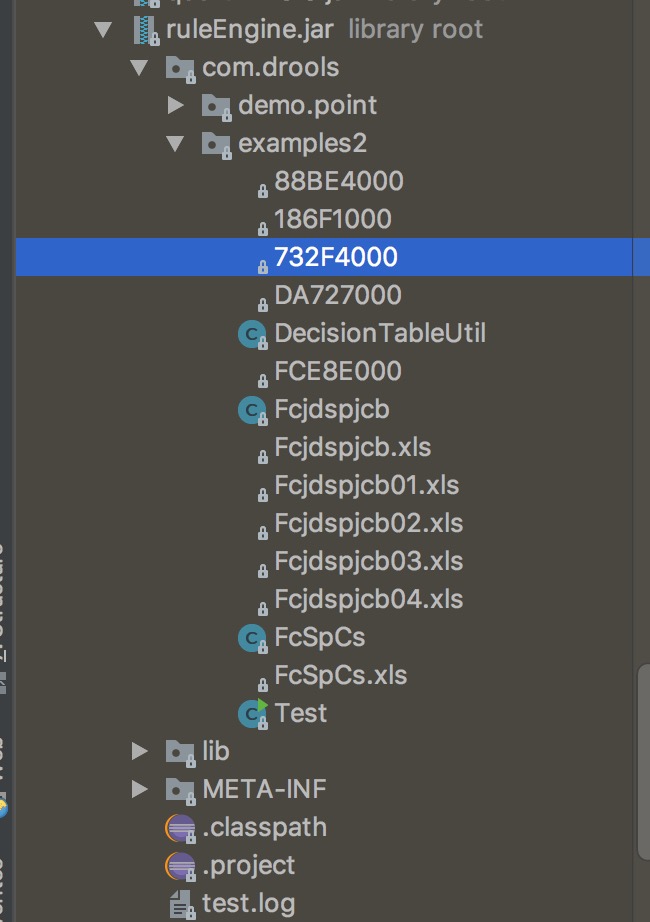The height and width of the screenshot is (922, 650).
Task: Click the runnable Test class icon
Action: coord(252,713)
